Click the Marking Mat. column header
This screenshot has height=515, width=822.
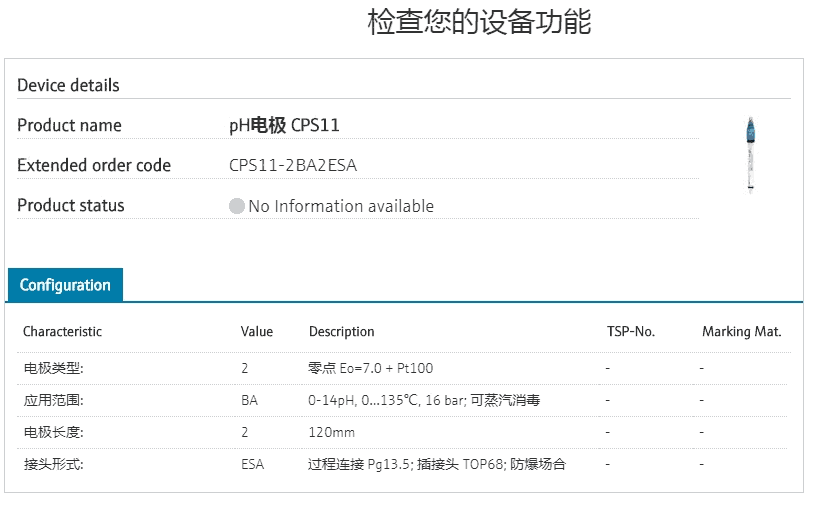coord(741,332)
